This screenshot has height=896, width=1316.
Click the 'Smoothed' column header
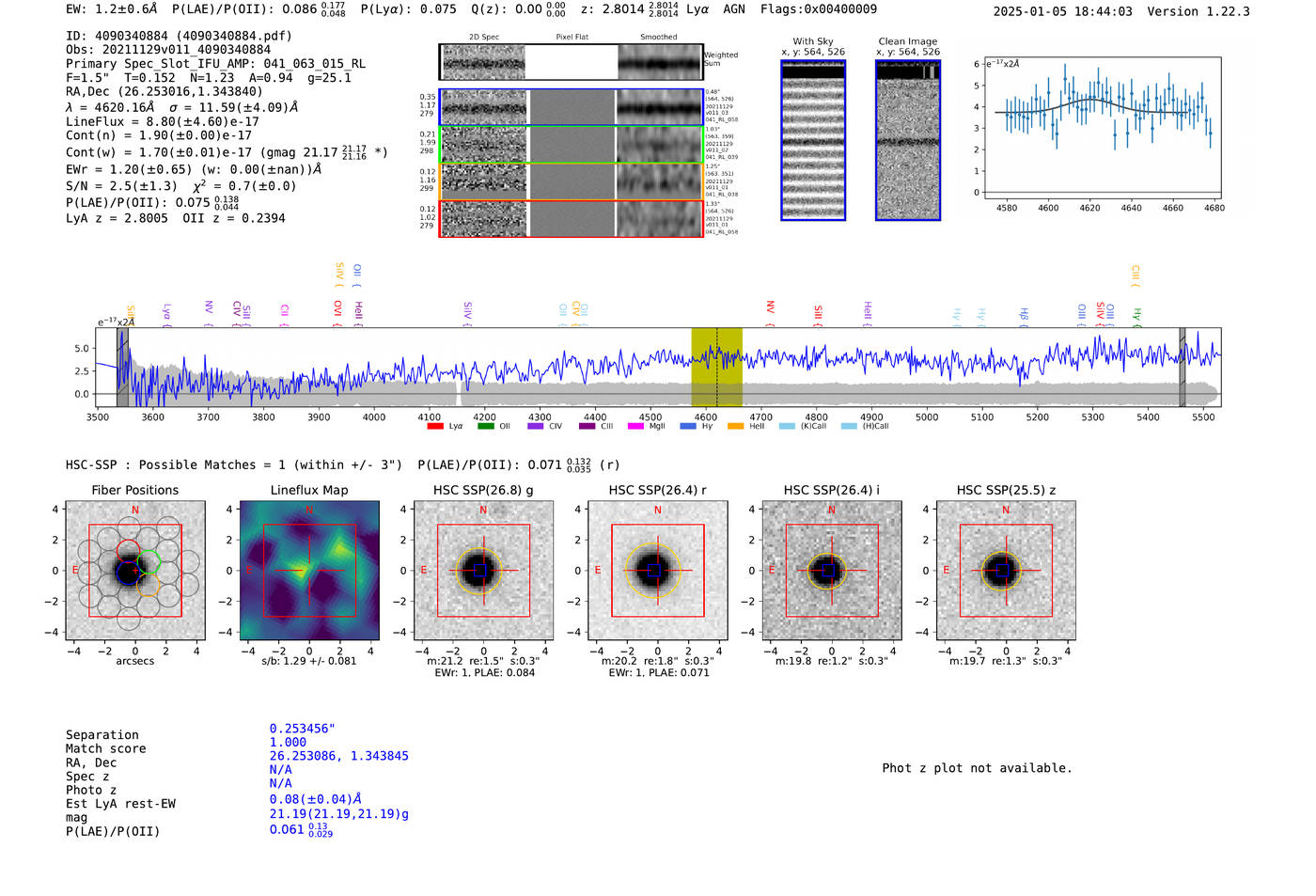pyautogui.click(x=659, y=38)
